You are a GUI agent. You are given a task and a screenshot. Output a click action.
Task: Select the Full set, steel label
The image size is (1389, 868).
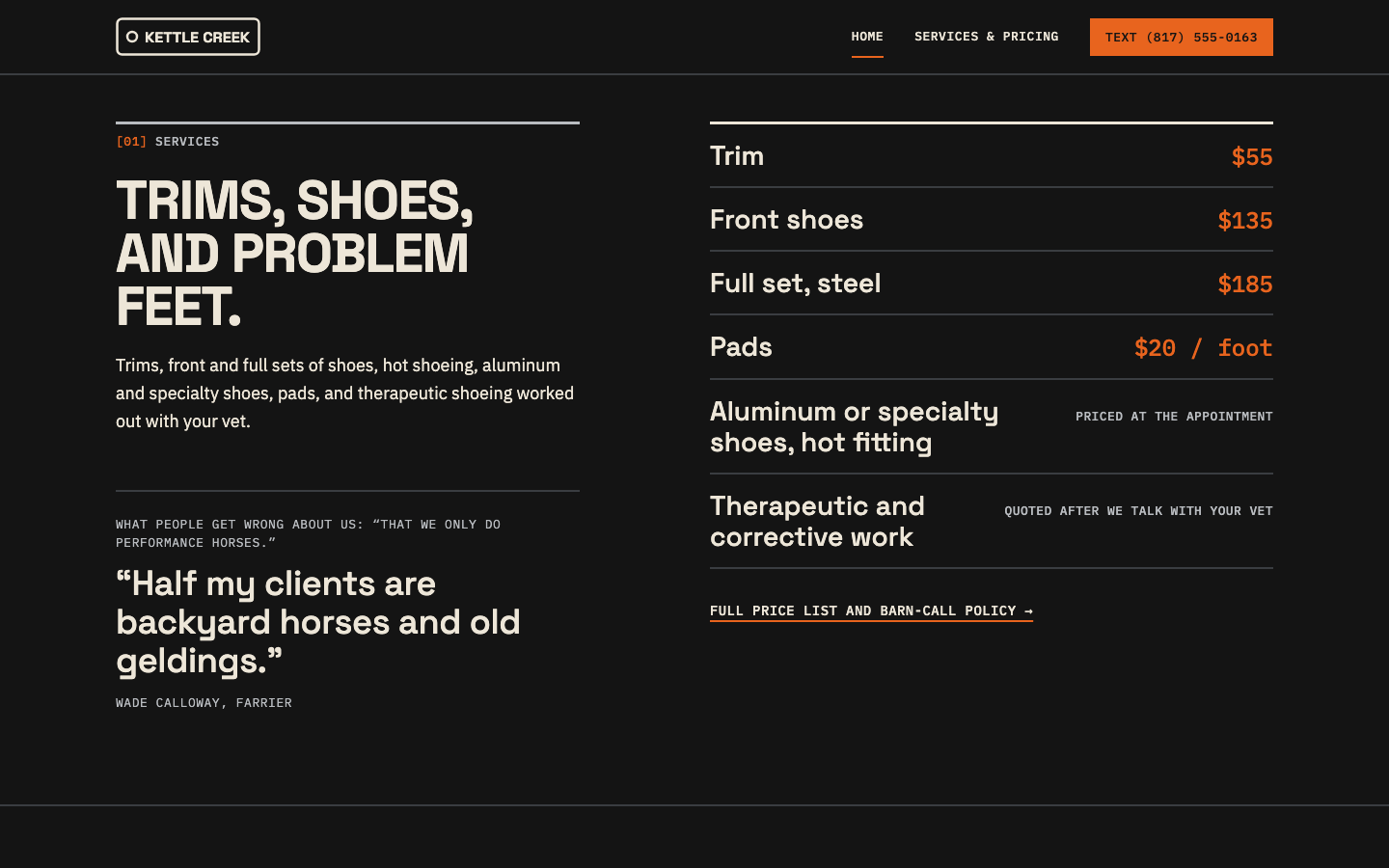pyautogui.click(x=796, y=284)
